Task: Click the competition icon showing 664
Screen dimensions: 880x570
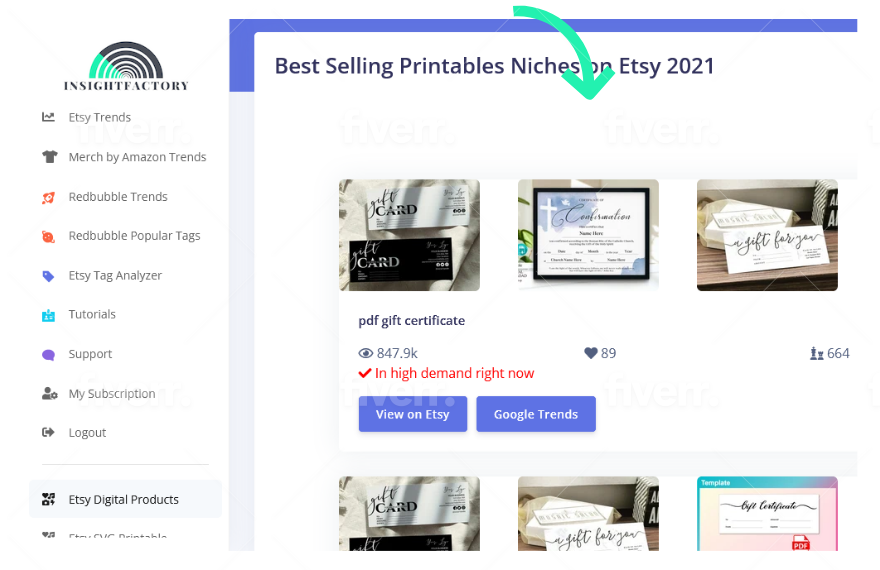Action: point(817,353)
